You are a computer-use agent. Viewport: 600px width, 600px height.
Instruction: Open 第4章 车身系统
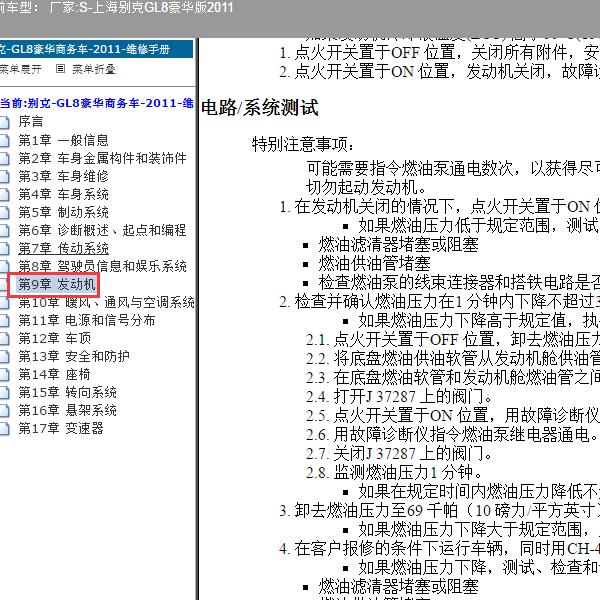[x=64, y=194]
